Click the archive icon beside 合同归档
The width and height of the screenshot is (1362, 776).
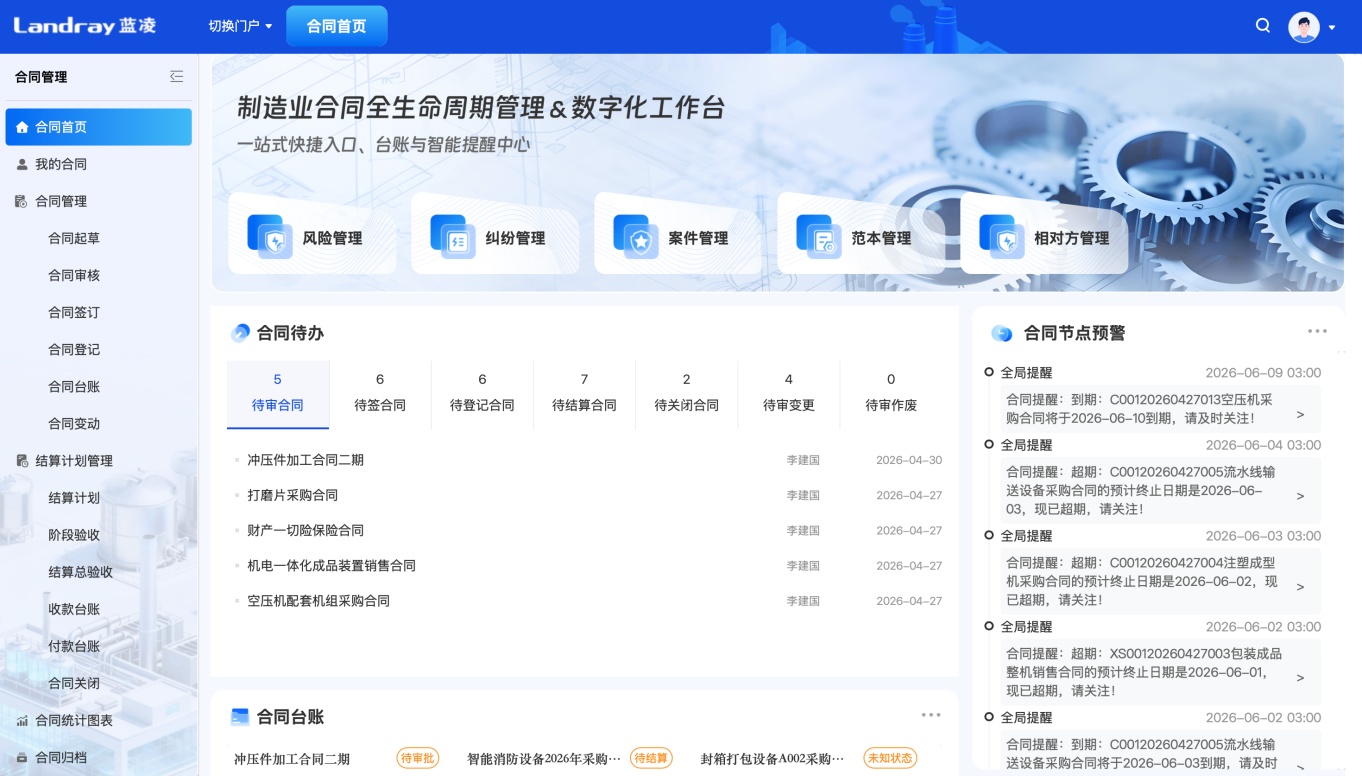(22, 757)
